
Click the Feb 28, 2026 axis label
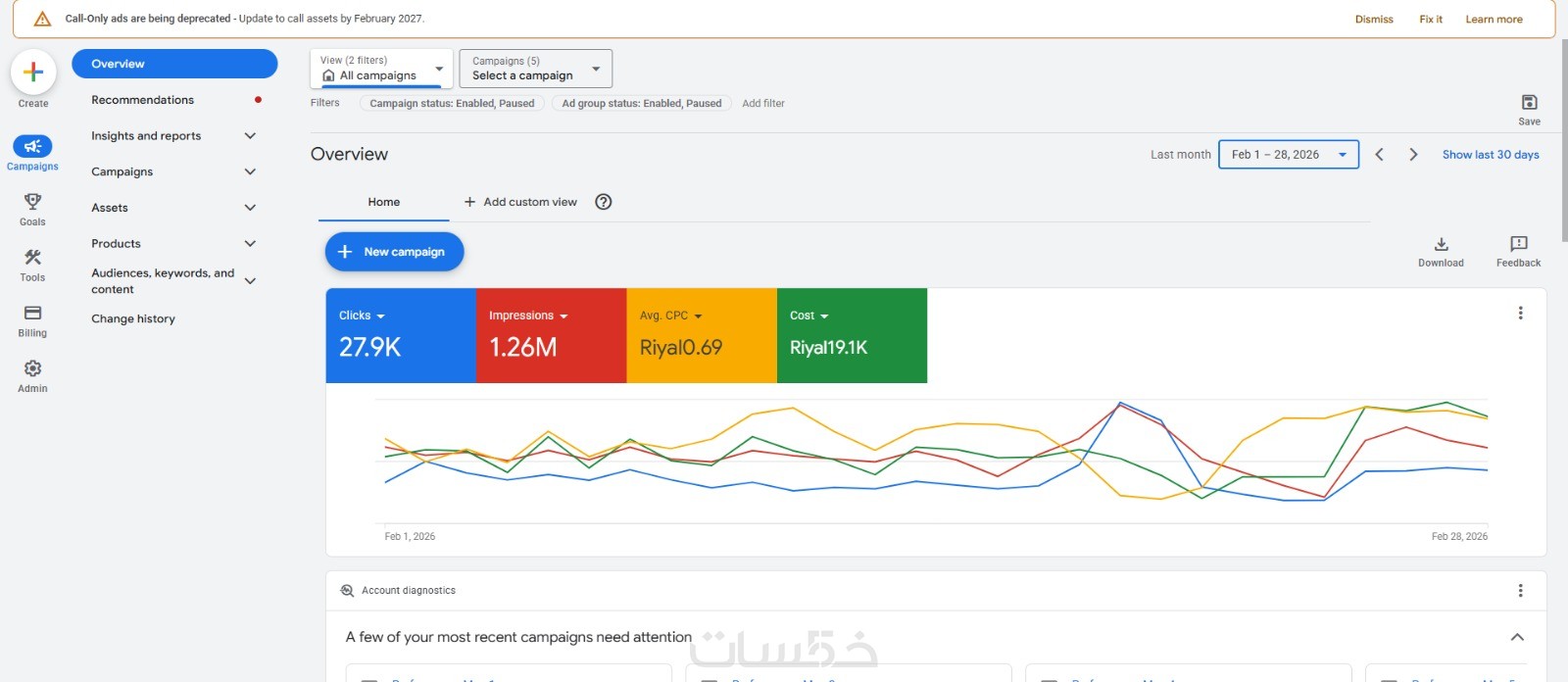(1459, 537)
